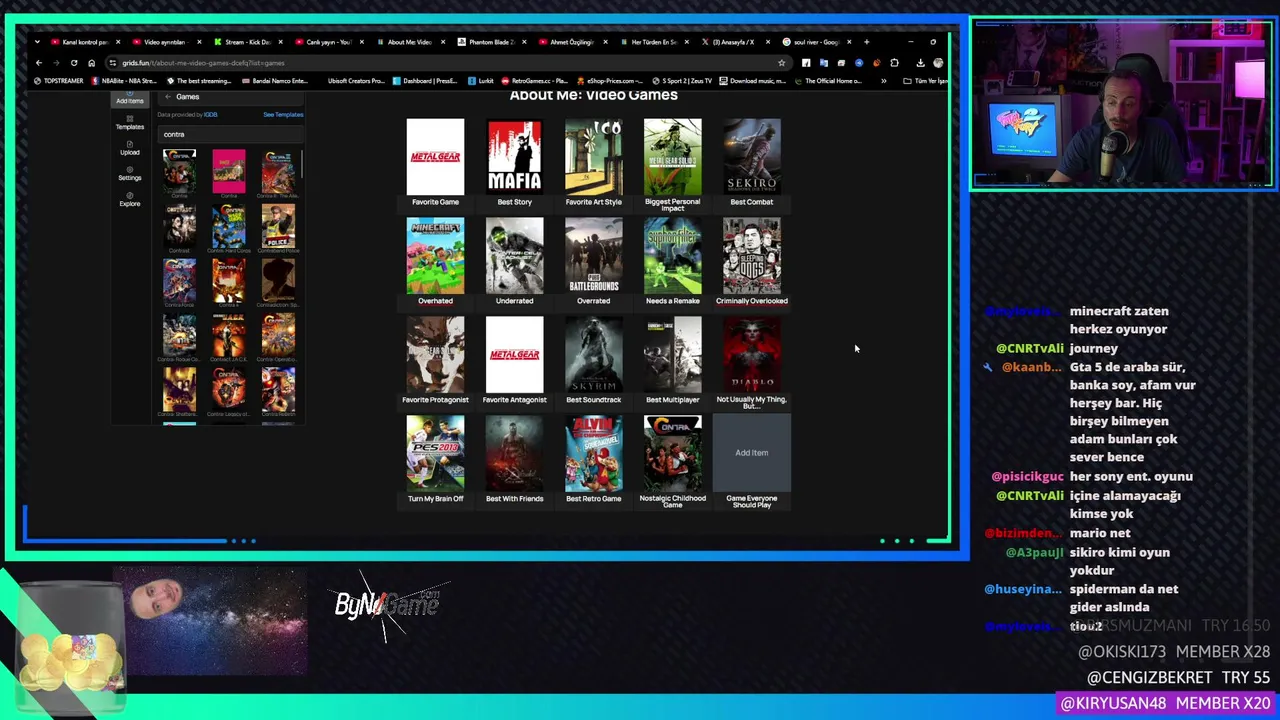Select the Contra Rebirth cover
The image size is (1280, 720).
pyautogui.click(x=278, y=391)
